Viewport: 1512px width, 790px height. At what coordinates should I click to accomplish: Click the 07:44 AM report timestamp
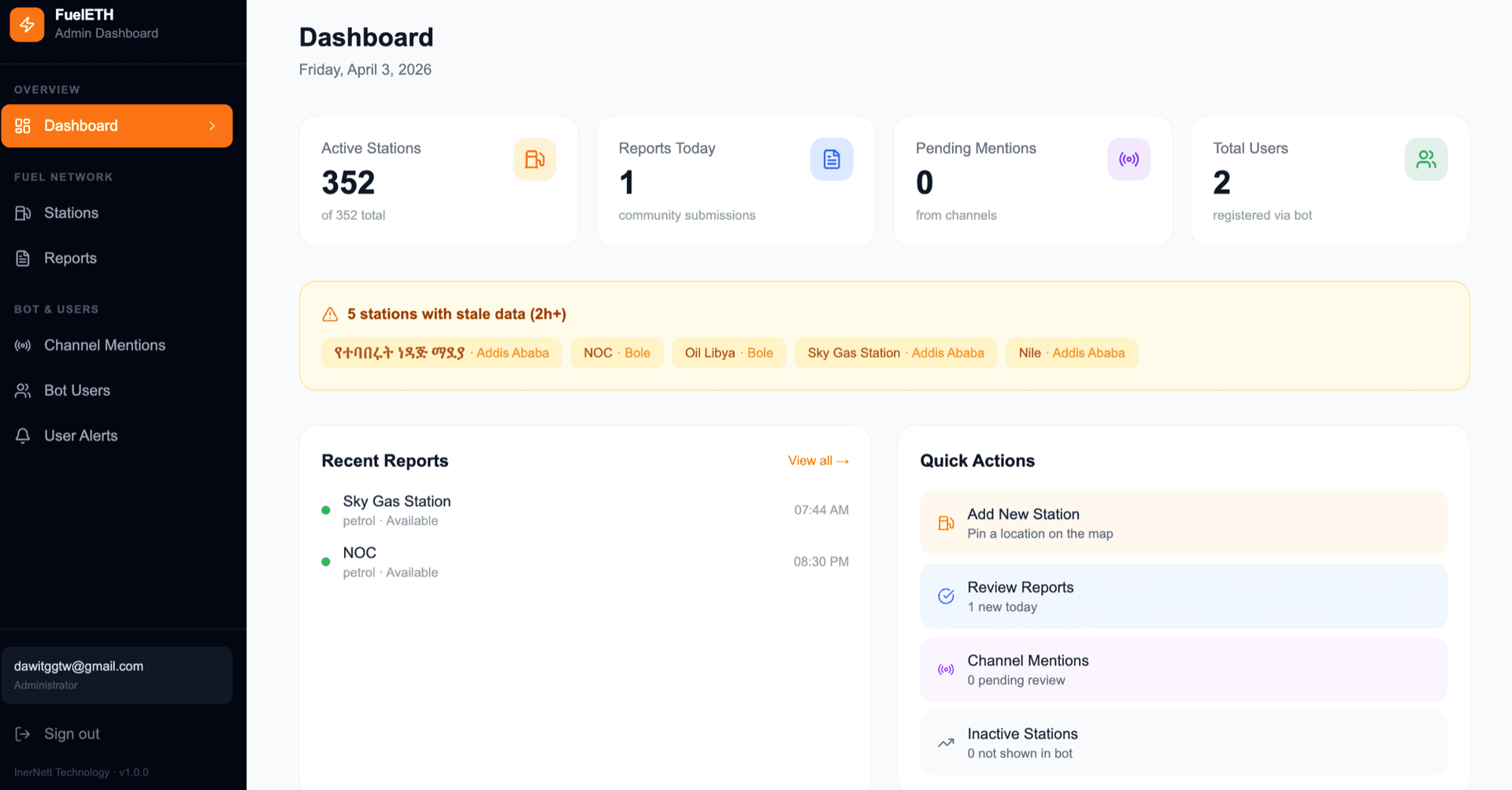pyautogui.click(x=821, y=510)
